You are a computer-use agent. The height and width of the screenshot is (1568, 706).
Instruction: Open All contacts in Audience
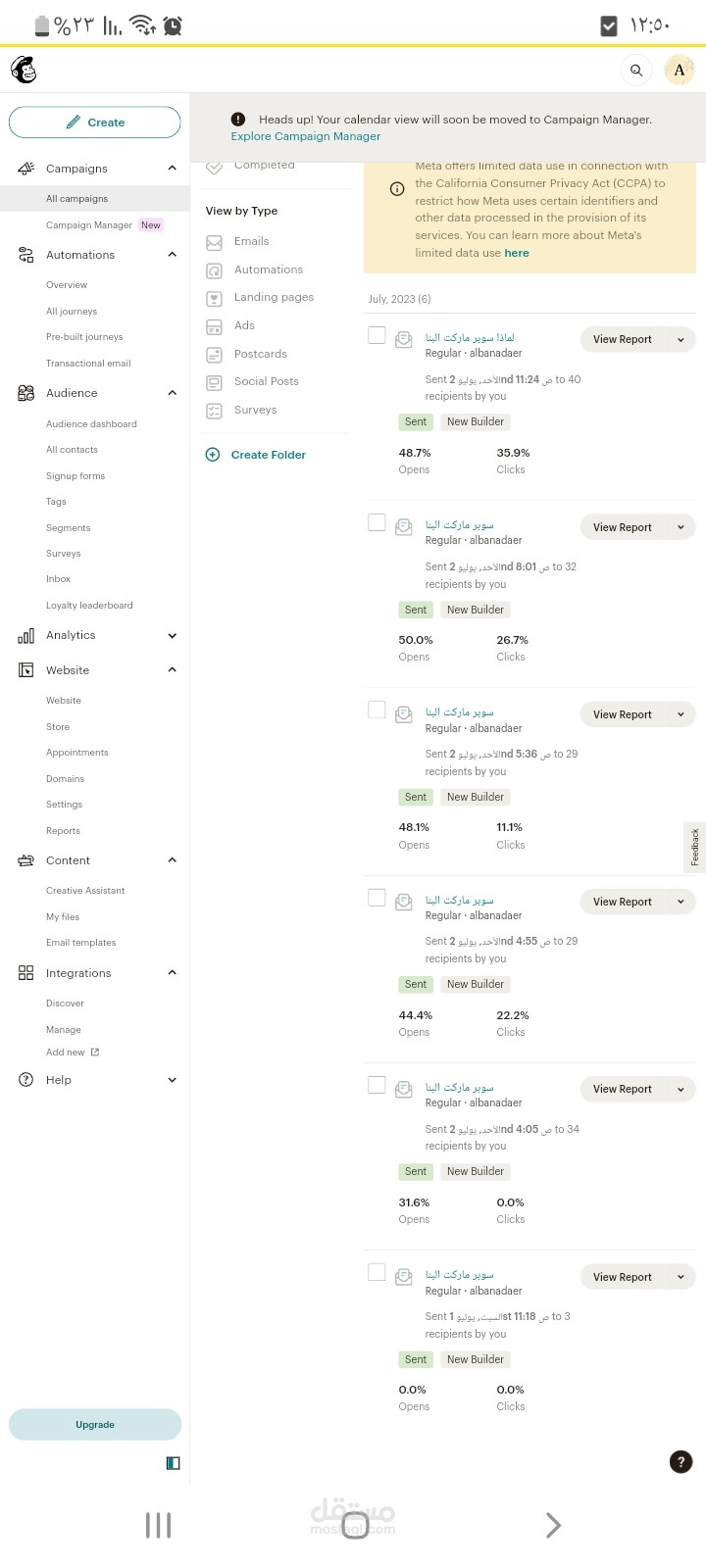[x=72, y=450]
